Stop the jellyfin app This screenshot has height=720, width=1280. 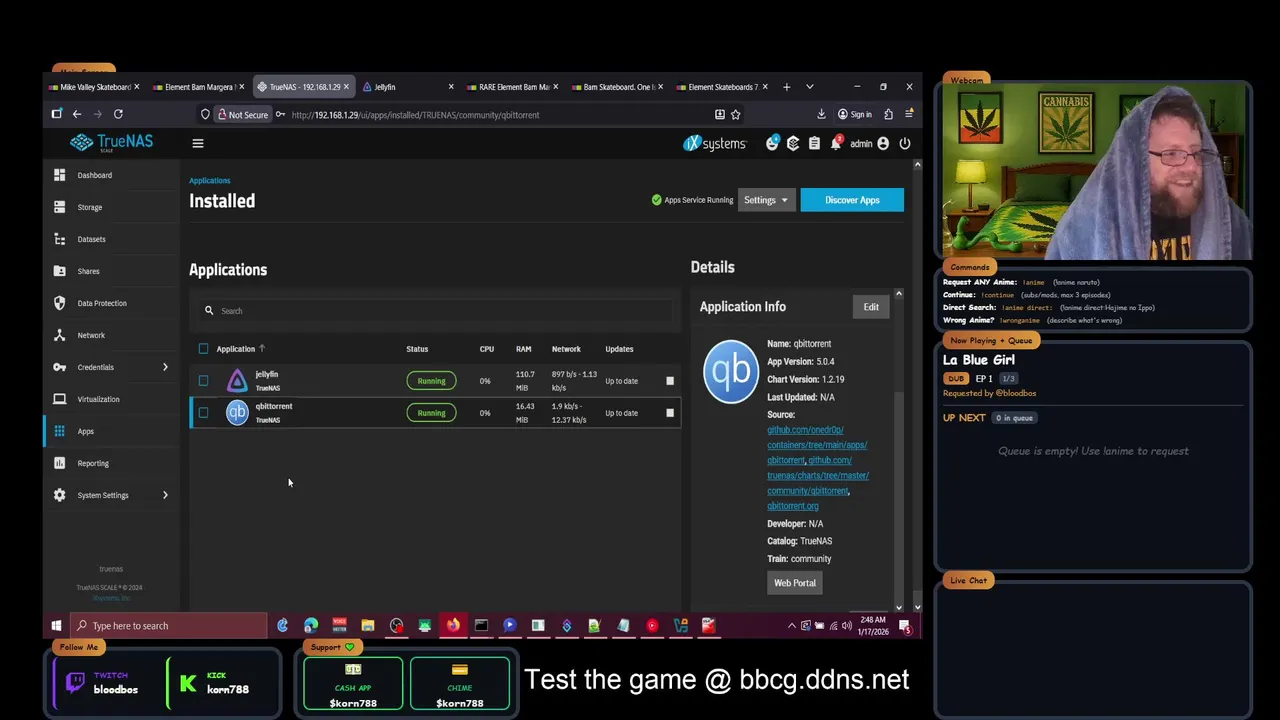[670, 381]
